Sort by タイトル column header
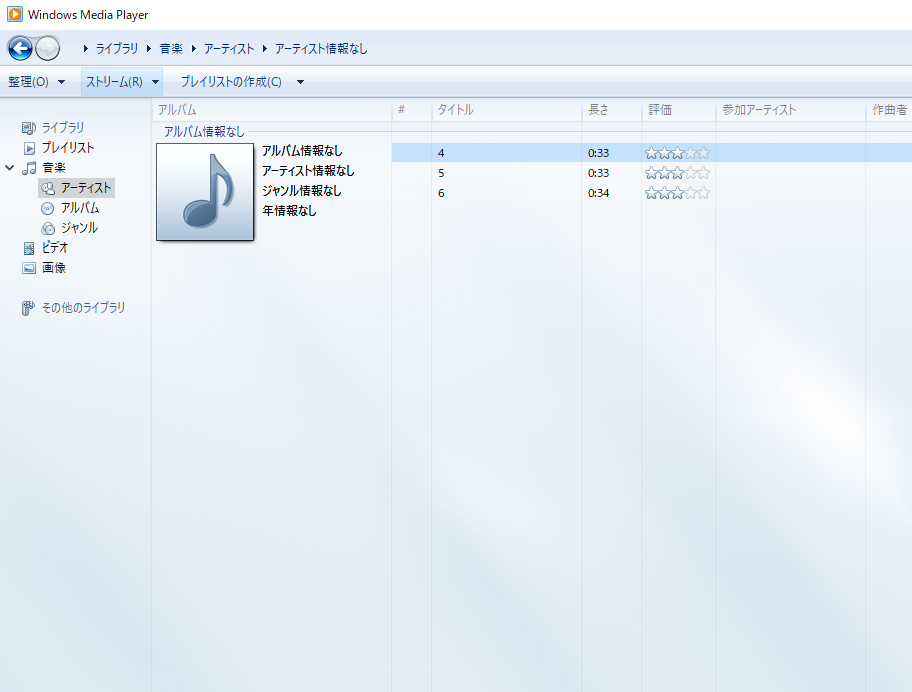 pos(507,110)
